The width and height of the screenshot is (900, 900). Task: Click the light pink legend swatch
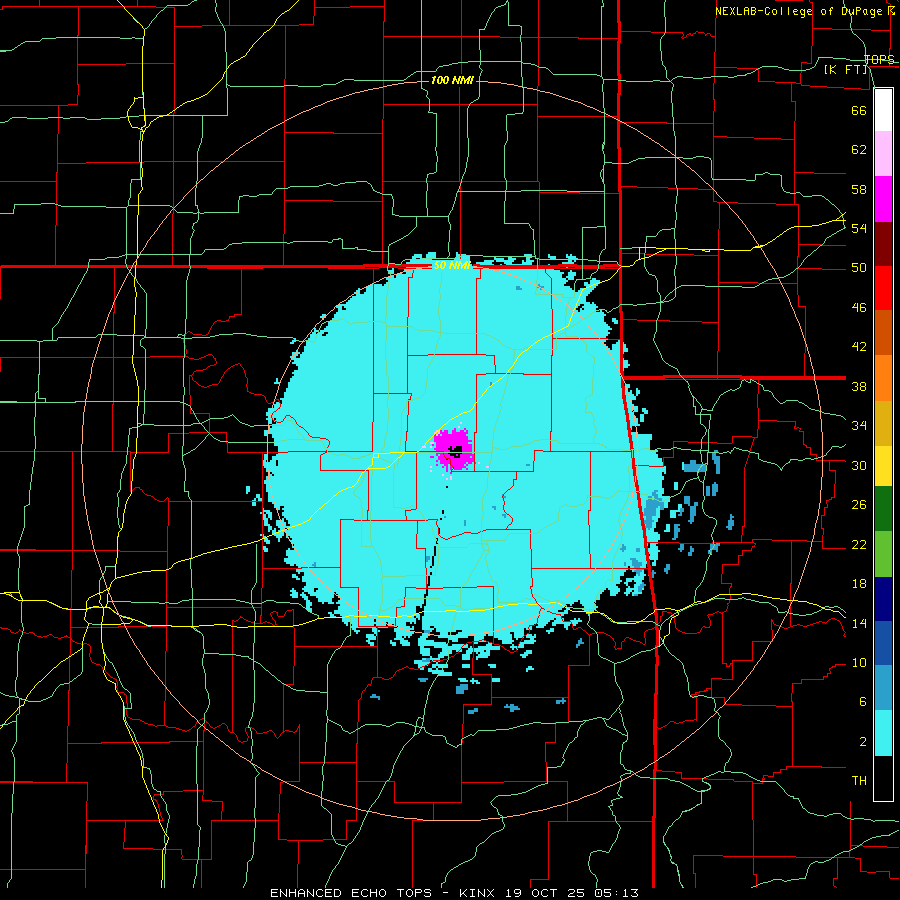click(x=883, y=154)
